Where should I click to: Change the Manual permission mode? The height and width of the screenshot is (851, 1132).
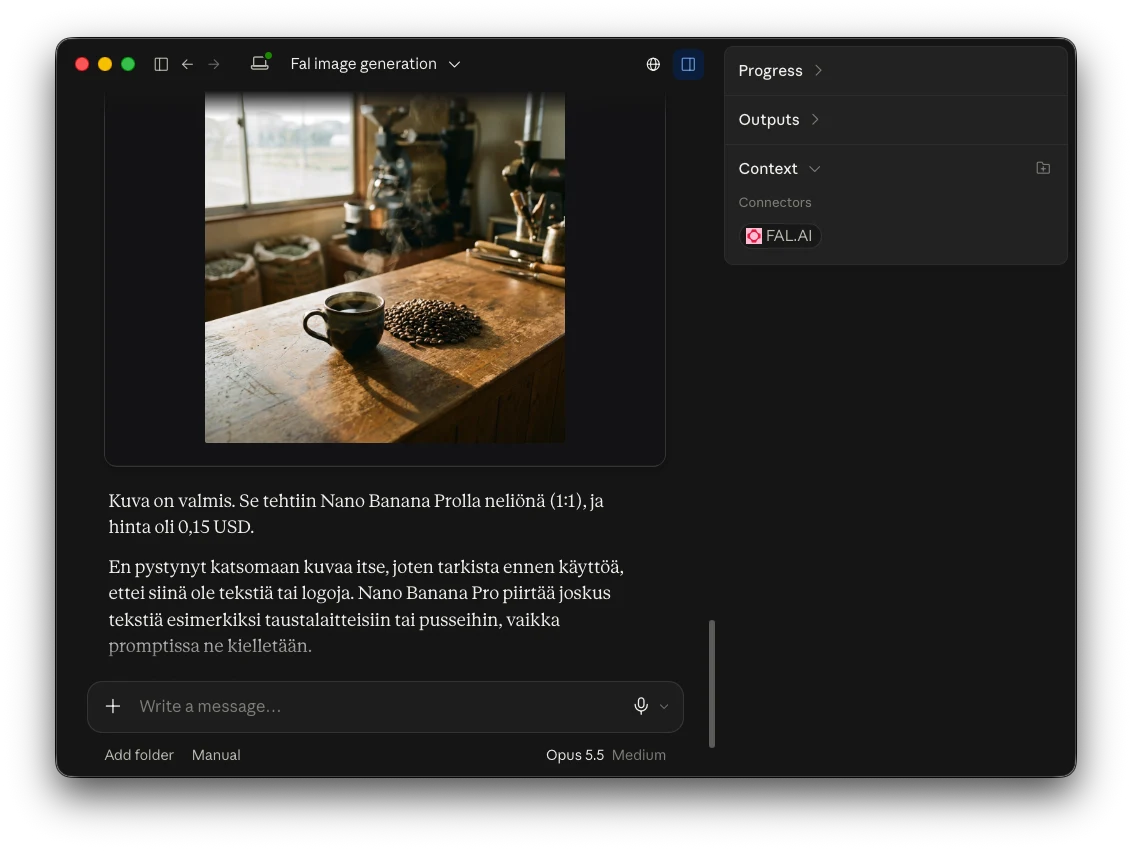(x=217, y=755)
